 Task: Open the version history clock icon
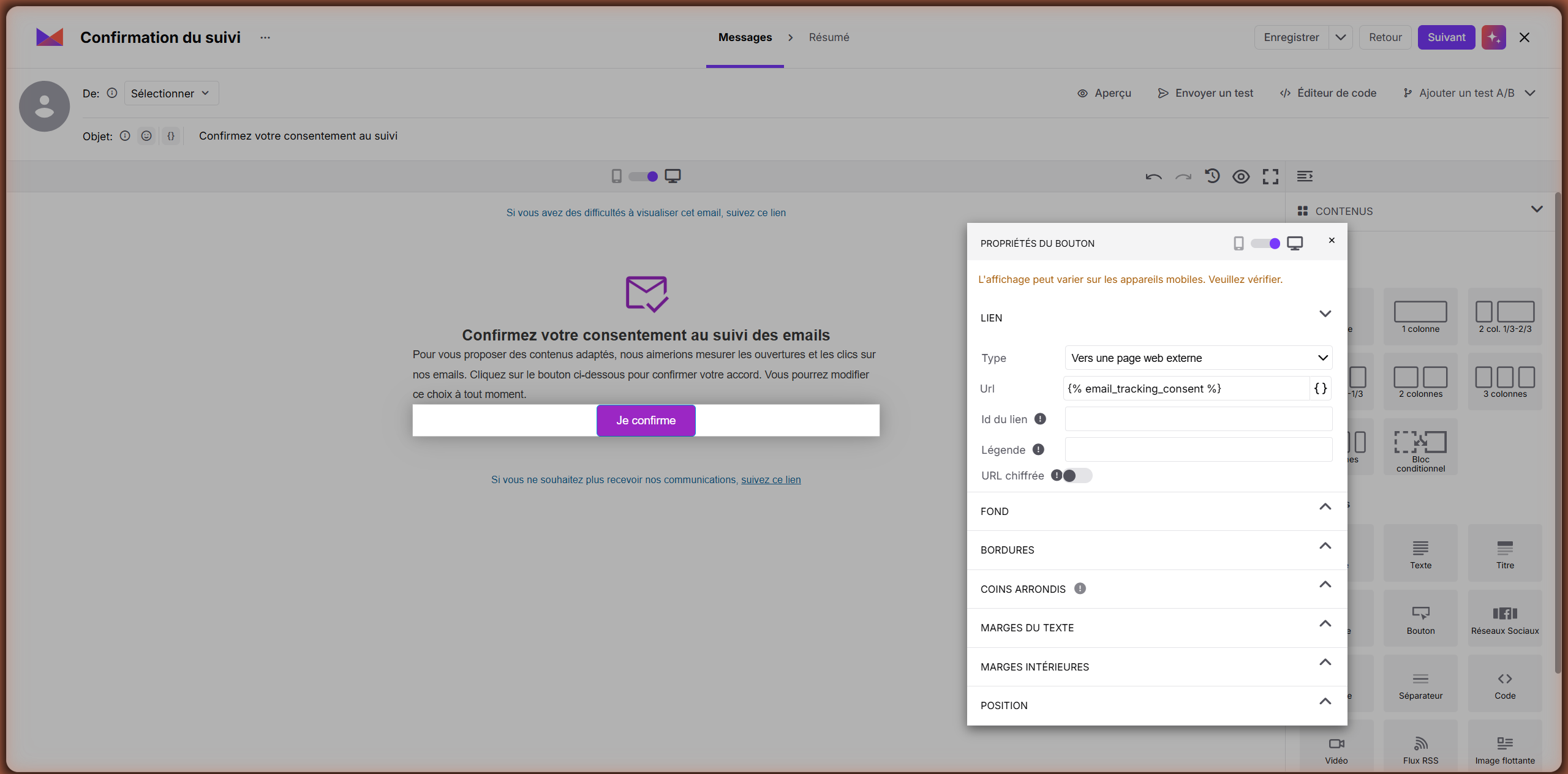tap(1212, 176)
